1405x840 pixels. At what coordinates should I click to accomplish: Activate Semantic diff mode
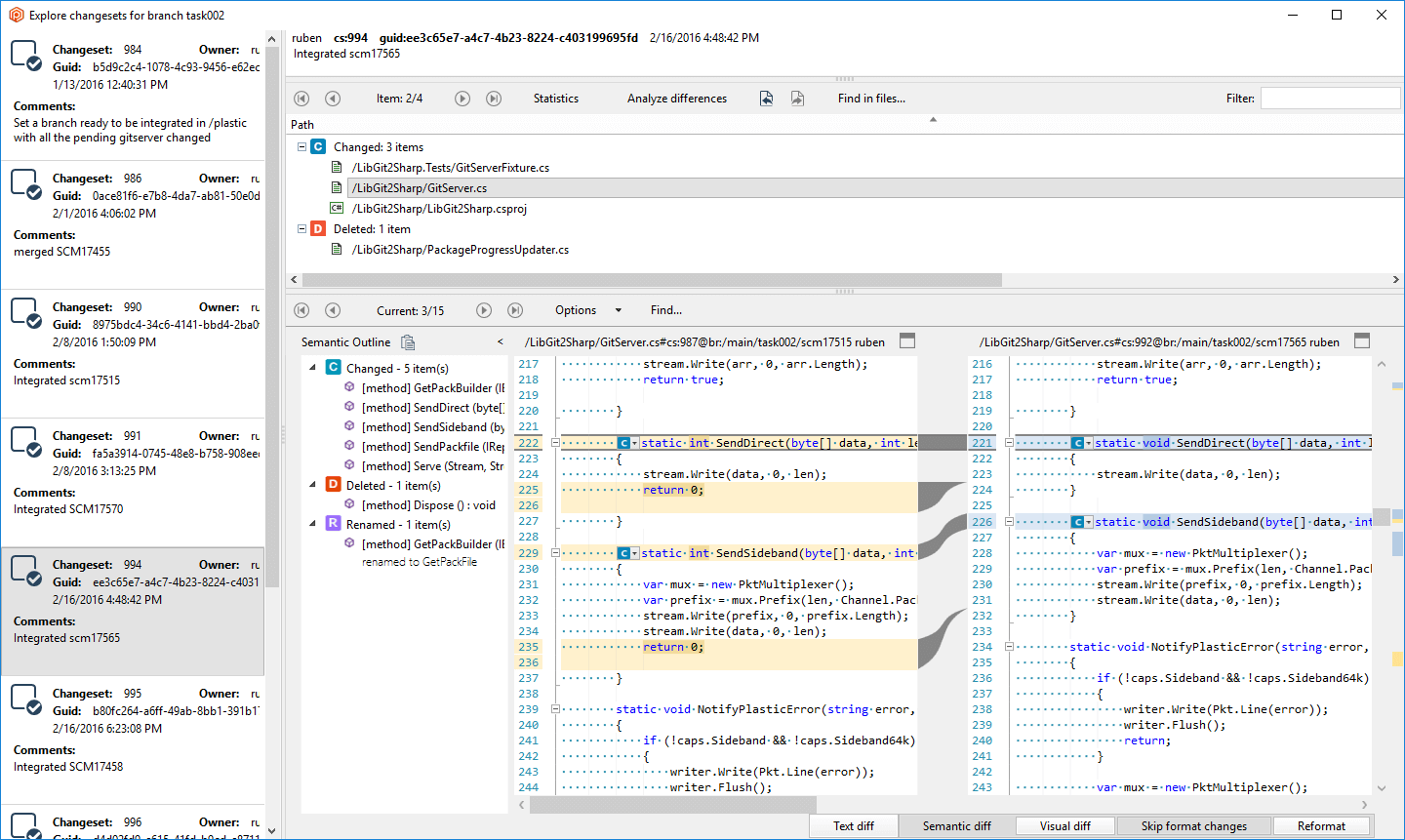[957, 824]
